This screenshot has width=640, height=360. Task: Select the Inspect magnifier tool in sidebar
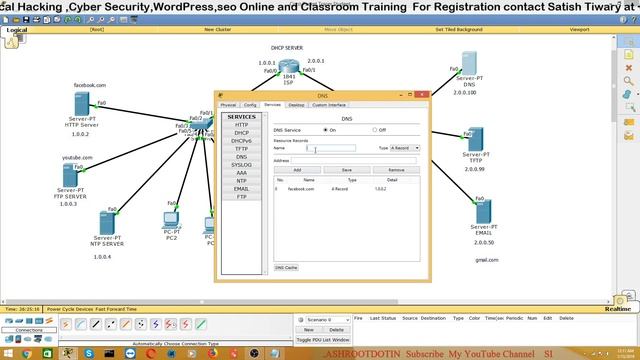pos(629,81)
